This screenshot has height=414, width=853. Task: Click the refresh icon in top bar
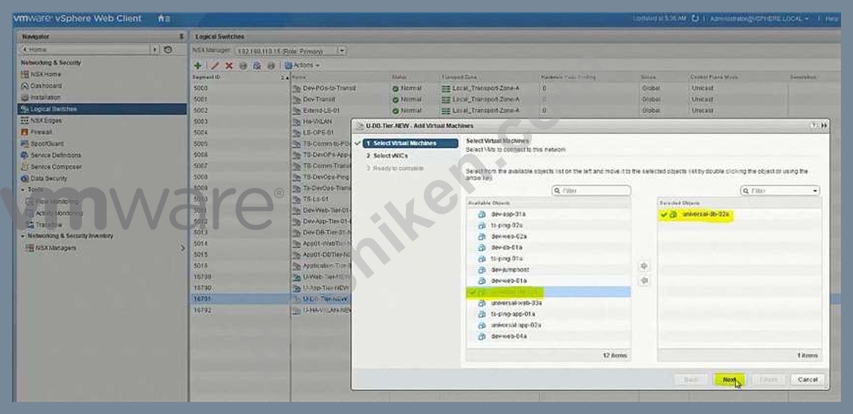point(695,18)
